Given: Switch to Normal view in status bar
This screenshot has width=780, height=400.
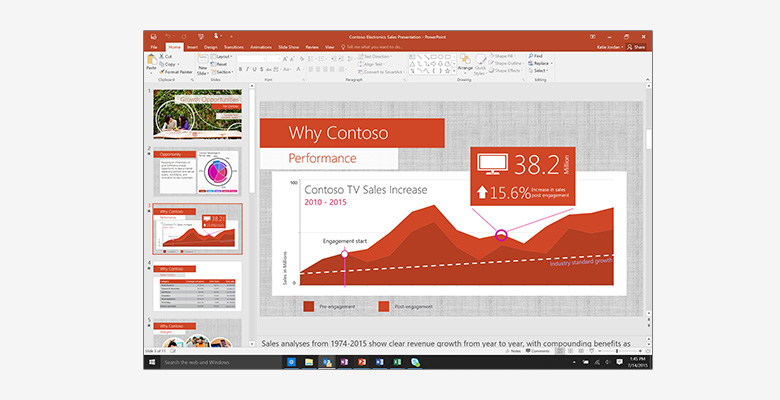Looking at the screenshot, I should pyautogui.click(x=560, y=351).
